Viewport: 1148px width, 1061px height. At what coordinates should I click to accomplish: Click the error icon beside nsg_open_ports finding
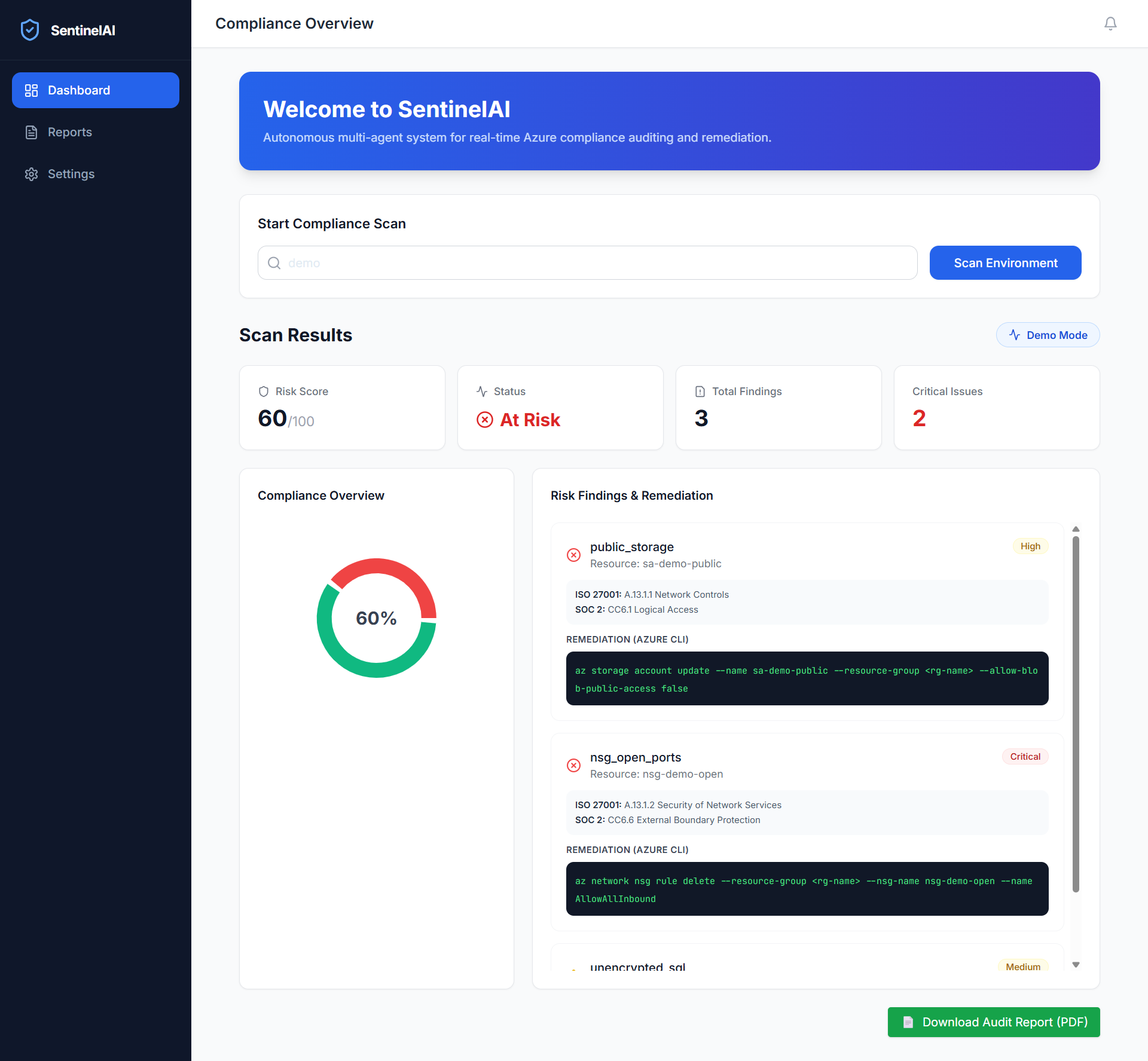coord(573,765)
